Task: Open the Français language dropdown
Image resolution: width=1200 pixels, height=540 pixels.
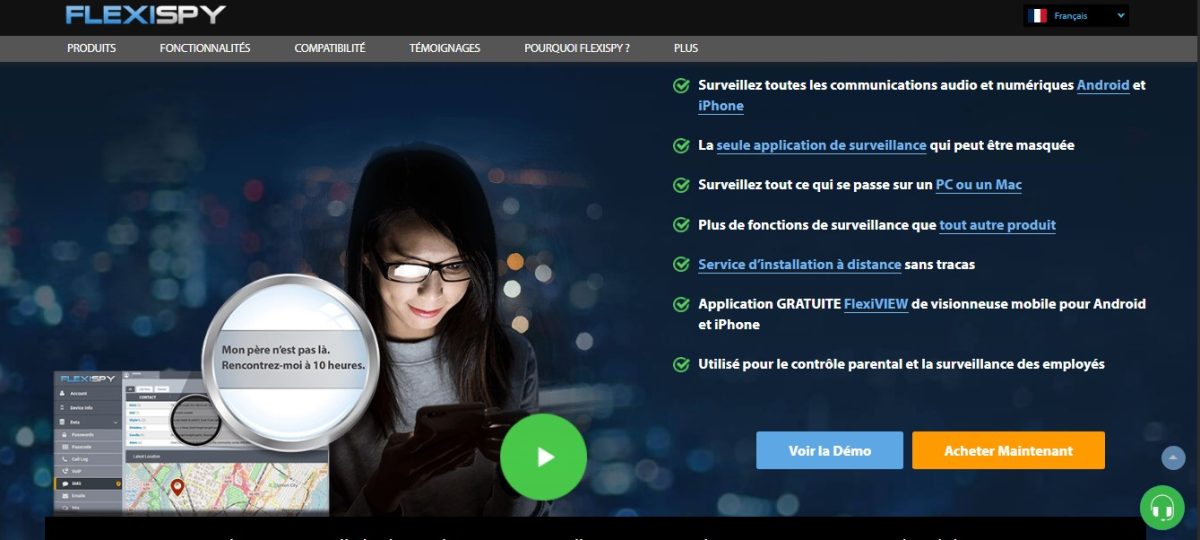Action: [1077, 15]
